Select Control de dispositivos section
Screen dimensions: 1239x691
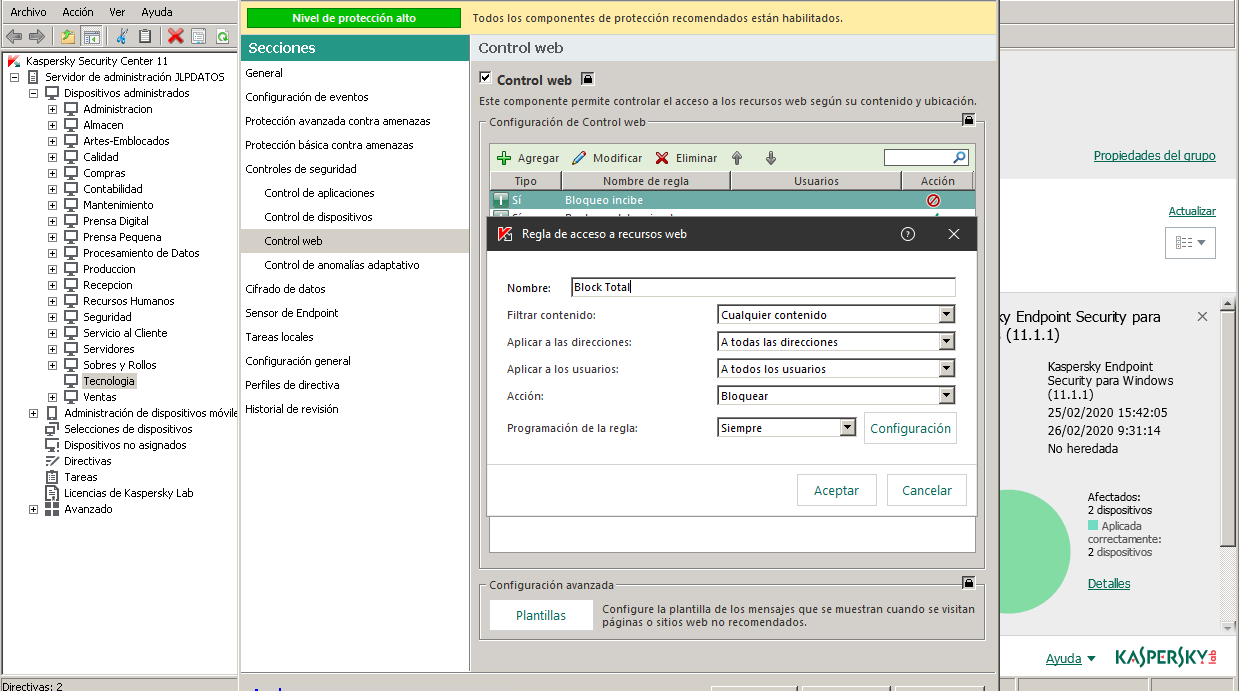coord(318,217)
